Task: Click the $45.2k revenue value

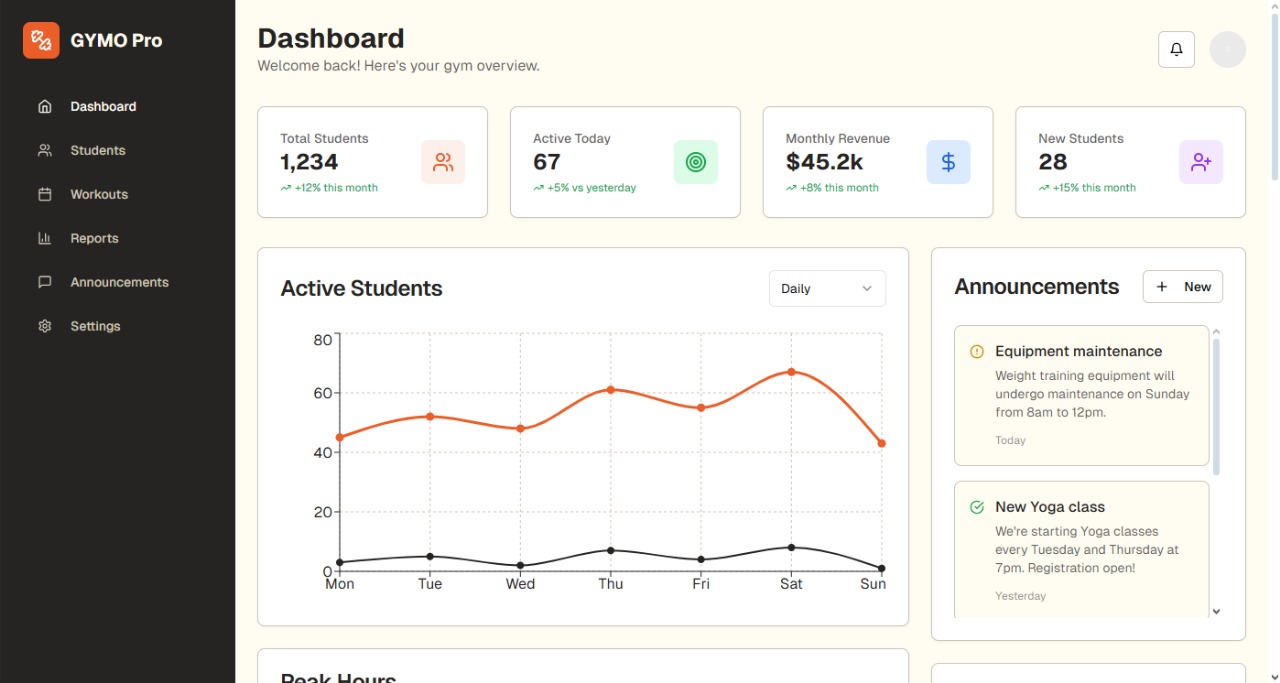Action: [x=824, y=162]
